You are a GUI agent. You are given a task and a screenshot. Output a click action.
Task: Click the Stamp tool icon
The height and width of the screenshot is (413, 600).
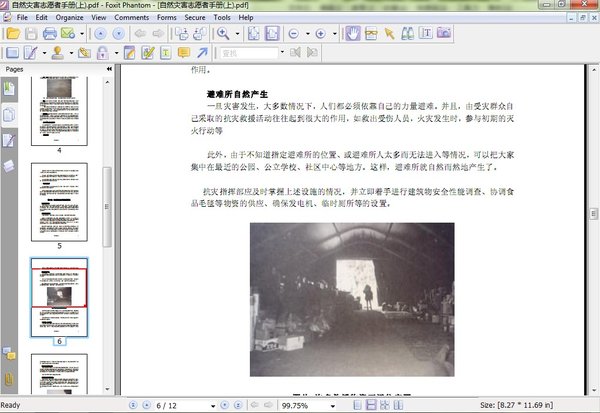coord(57,53)
